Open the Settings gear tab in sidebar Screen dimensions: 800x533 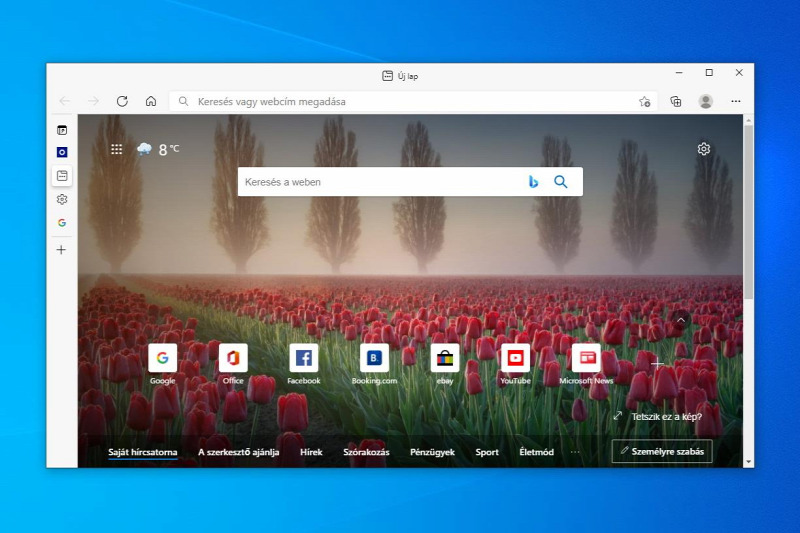pyautogui.click(x=62, y=199)
